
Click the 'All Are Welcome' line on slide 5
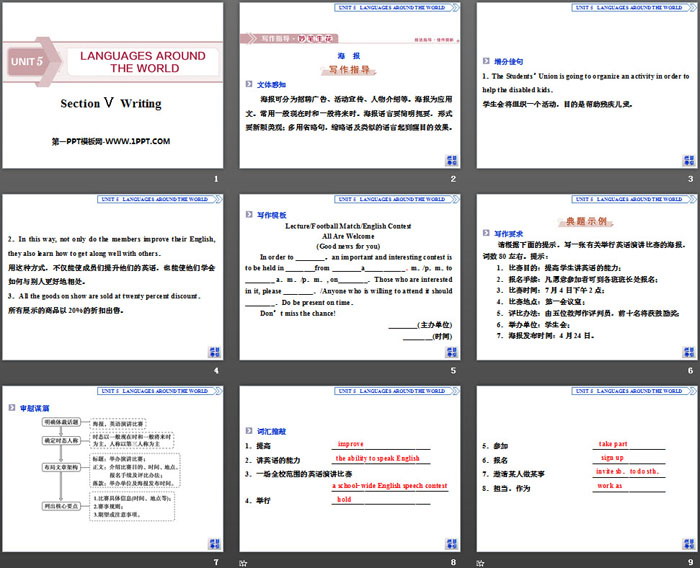(x=348, y=236)
